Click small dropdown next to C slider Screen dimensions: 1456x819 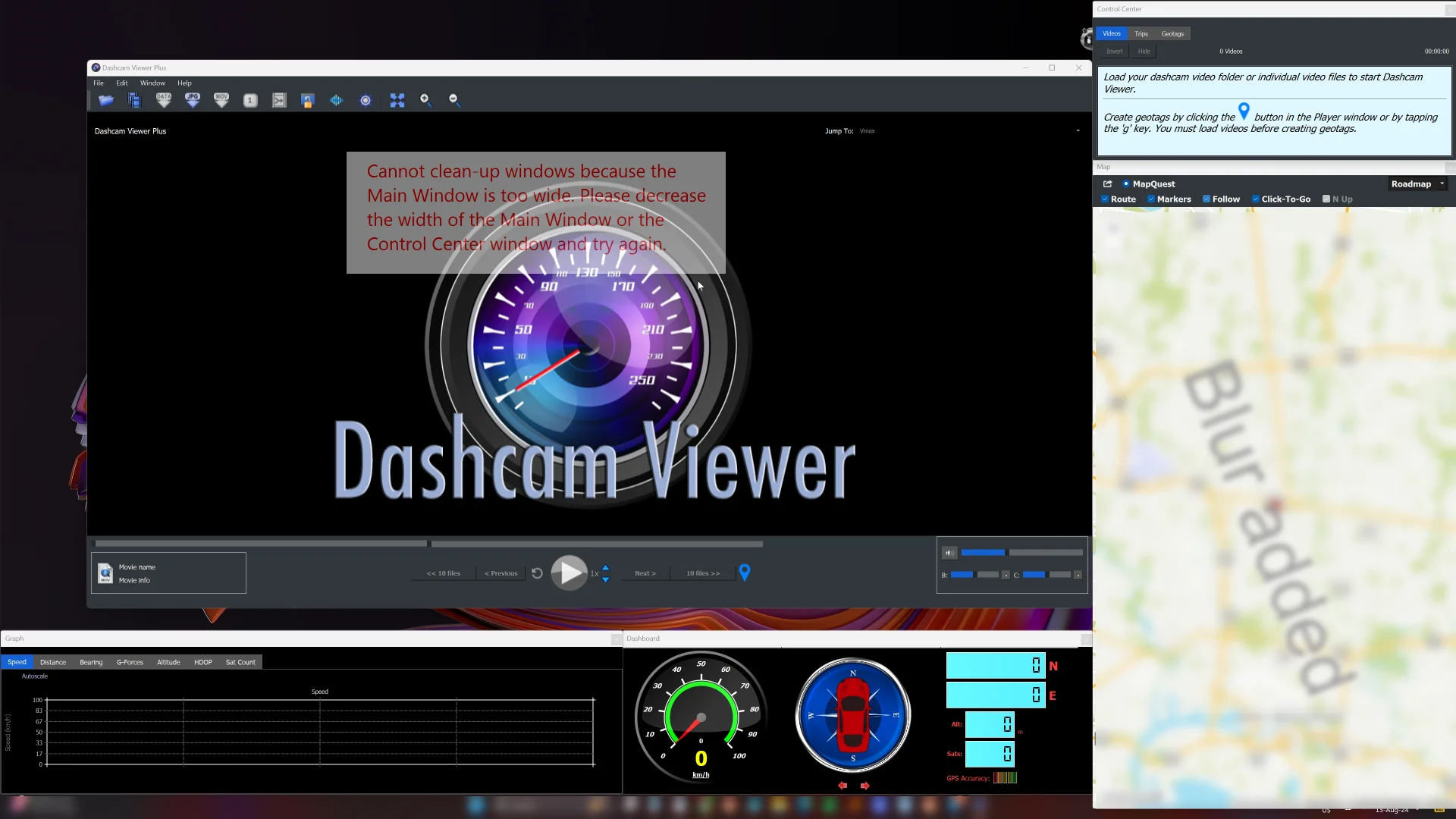1078,575
